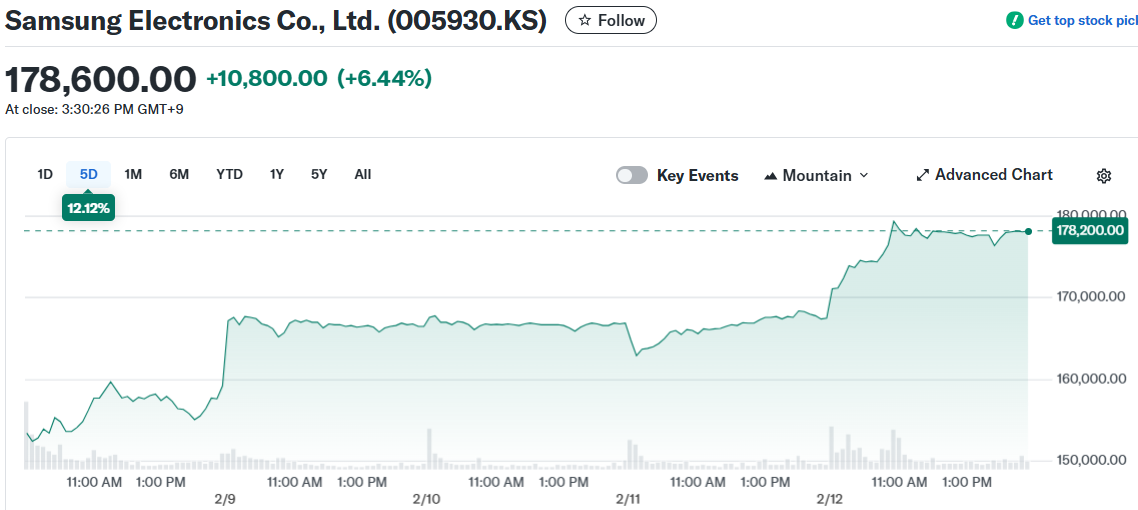This screenshot has height=510, width=1138.
Task: Follow Samsung Electronics stock
Action: click(x=610, y=20)
